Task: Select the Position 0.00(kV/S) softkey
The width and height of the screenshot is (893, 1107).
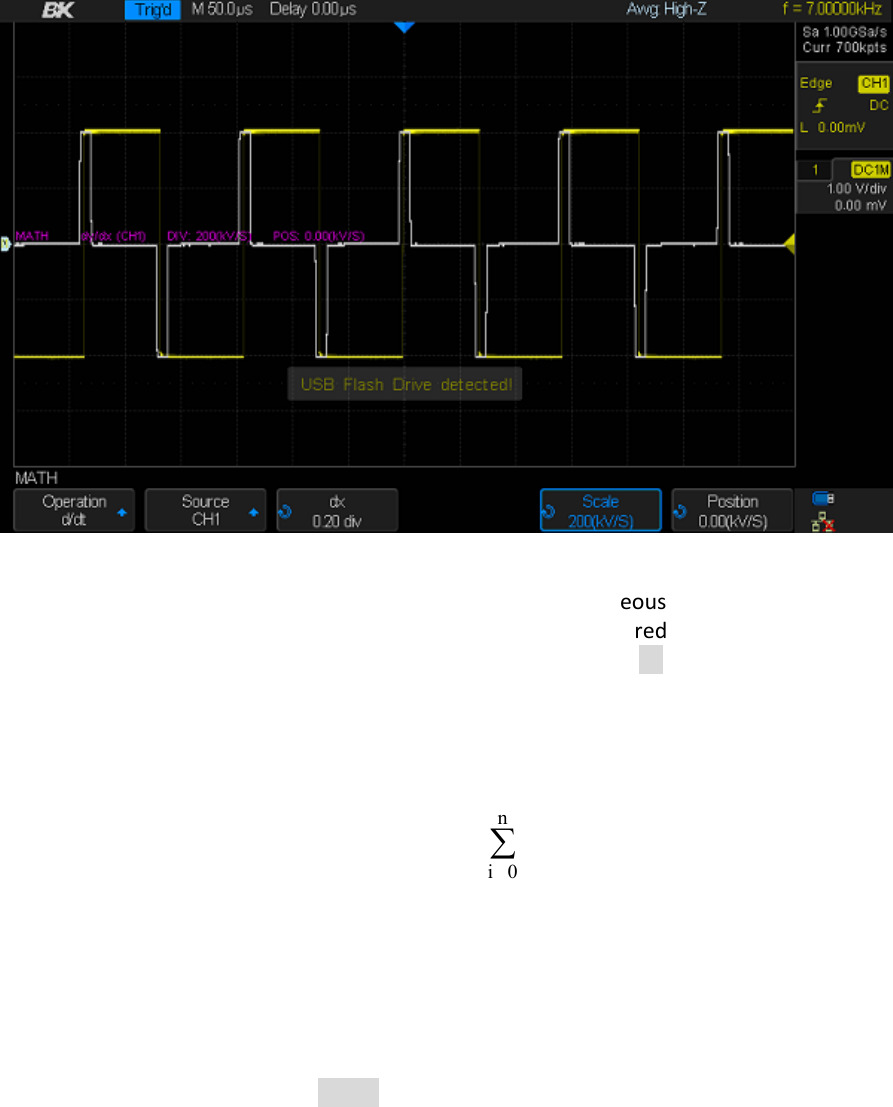Action: pos(732,510)
